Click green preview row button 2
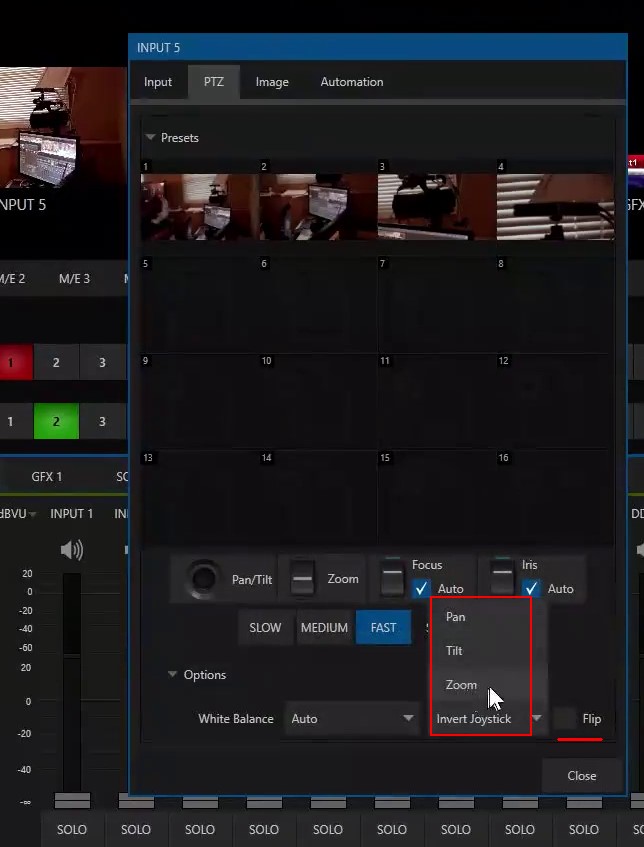This screenshot has width=644, height=847. click(x=56, y=421)
